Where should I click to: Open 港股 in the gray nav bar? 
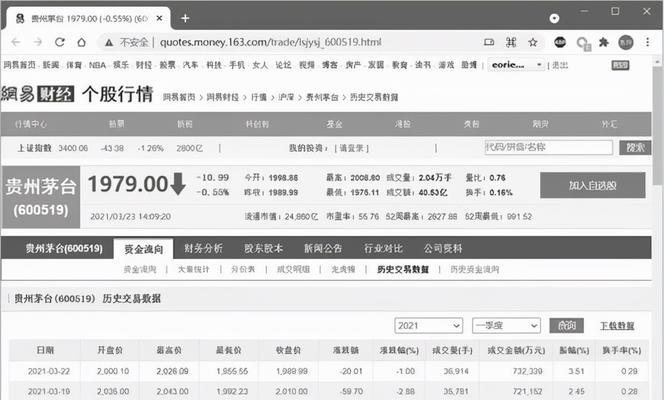tap(403, 124)
